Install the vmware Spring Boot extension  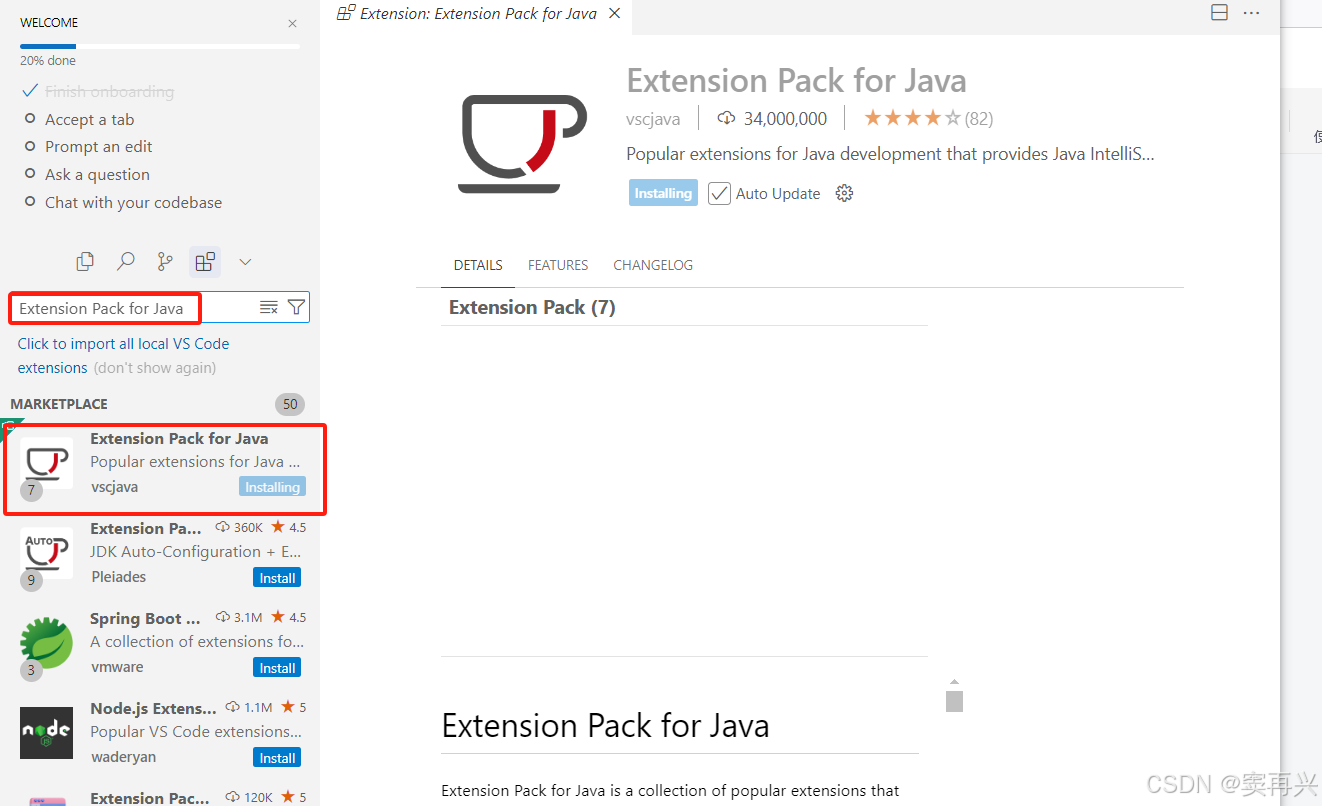tap(277, 668)
